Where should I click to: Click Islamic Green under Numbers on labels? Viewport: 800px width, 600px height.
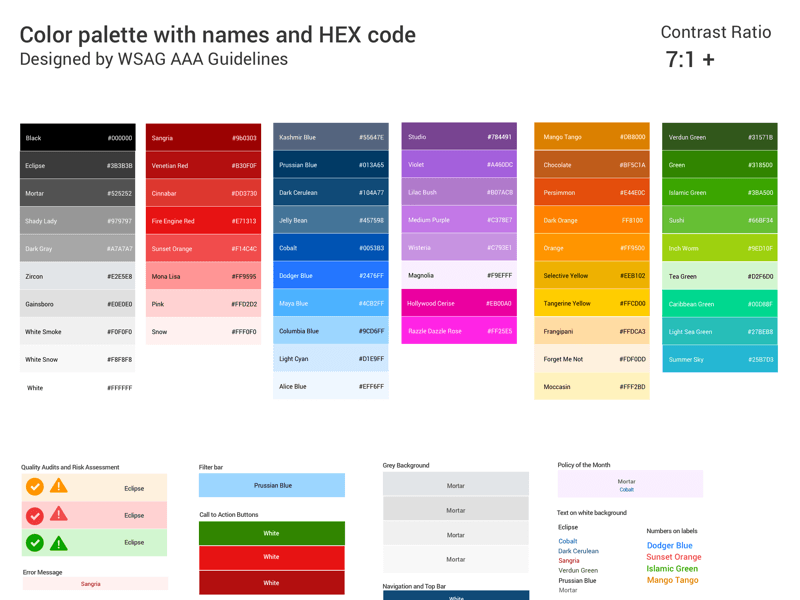[x=672, y=568]
